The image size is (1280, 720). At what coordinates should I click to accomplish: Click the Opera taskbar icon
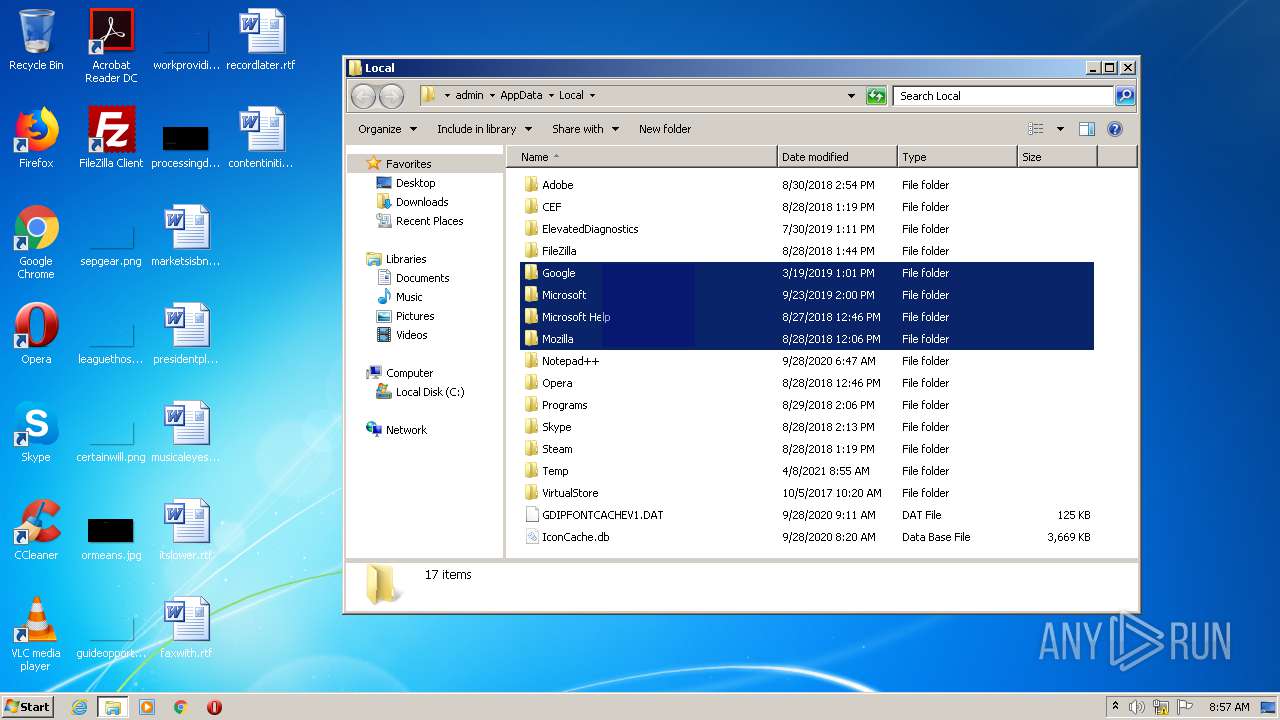click(214, 707)
